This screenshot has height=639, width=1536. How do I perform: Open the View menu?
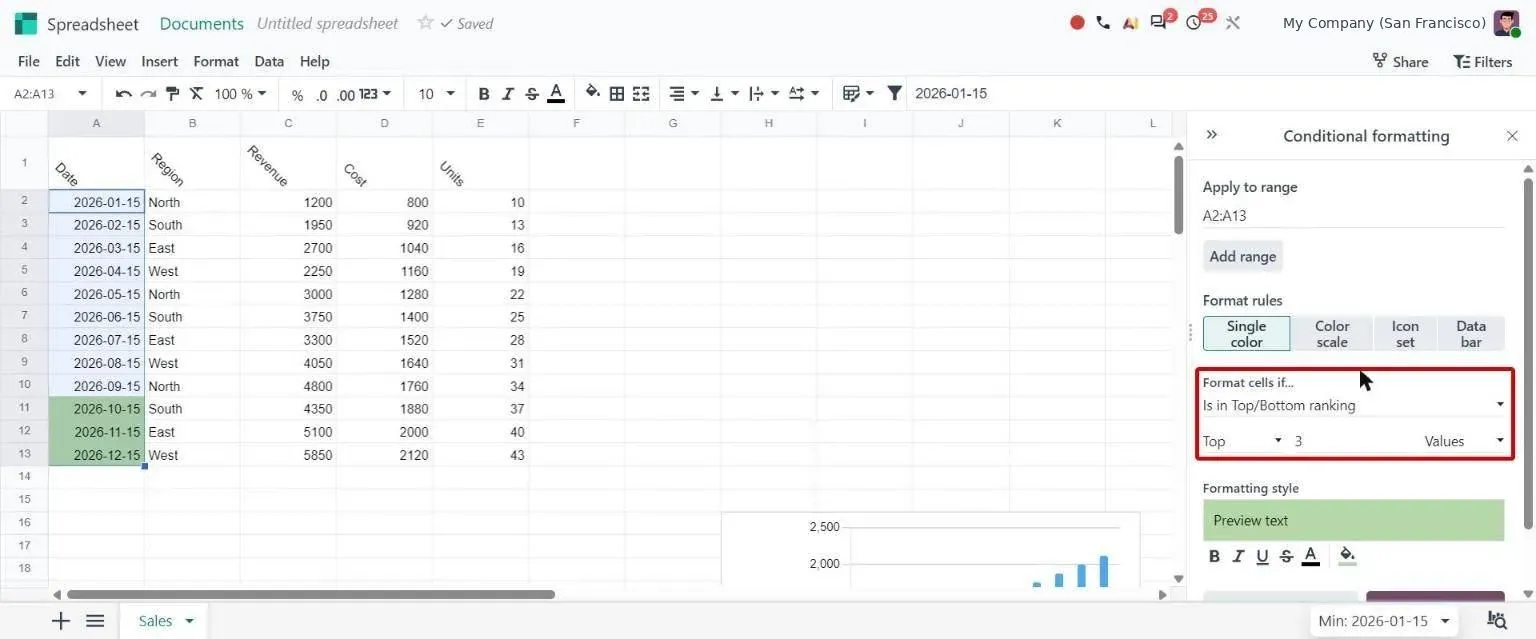click(x=110, y=61)
